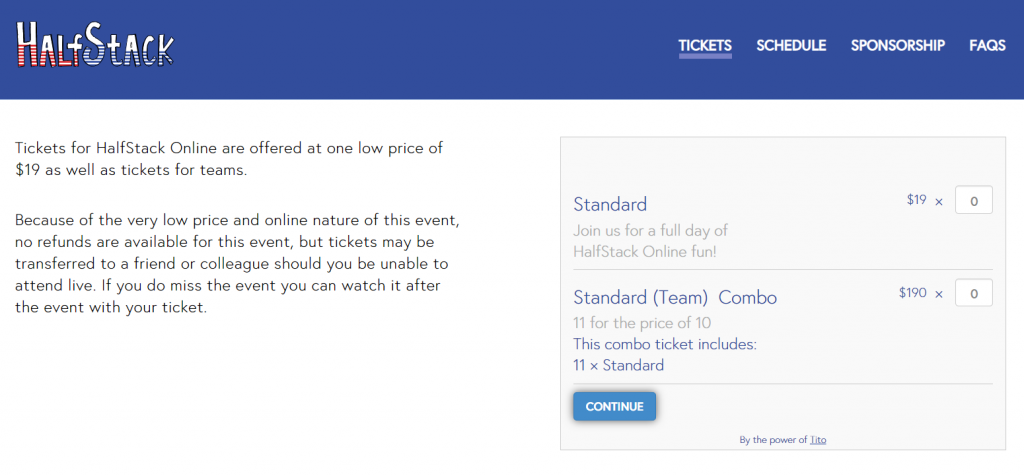
Task: Open the Tickets nav tab
Action: pos(705,46)
